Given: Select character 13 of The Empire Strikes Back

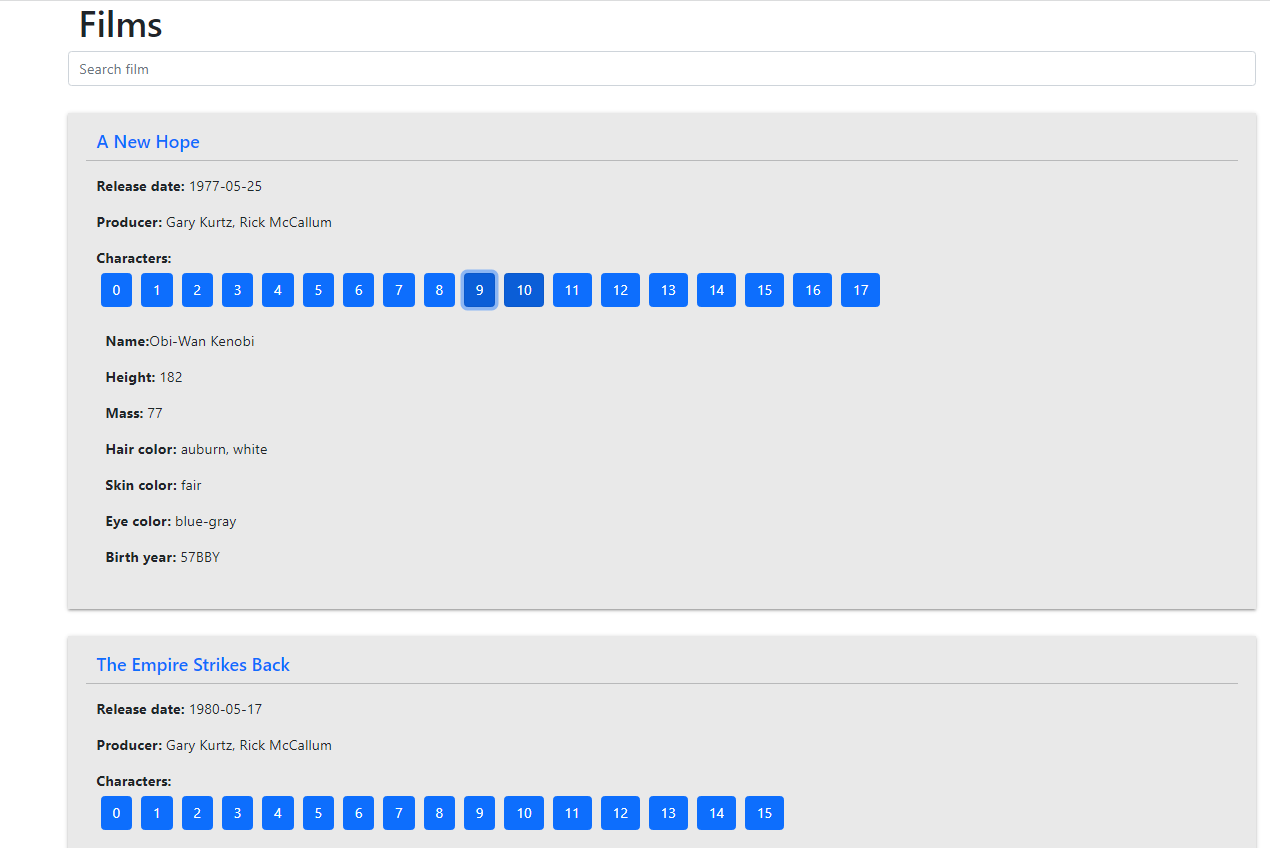Looking at the screenshot, I should click(668, 813).
